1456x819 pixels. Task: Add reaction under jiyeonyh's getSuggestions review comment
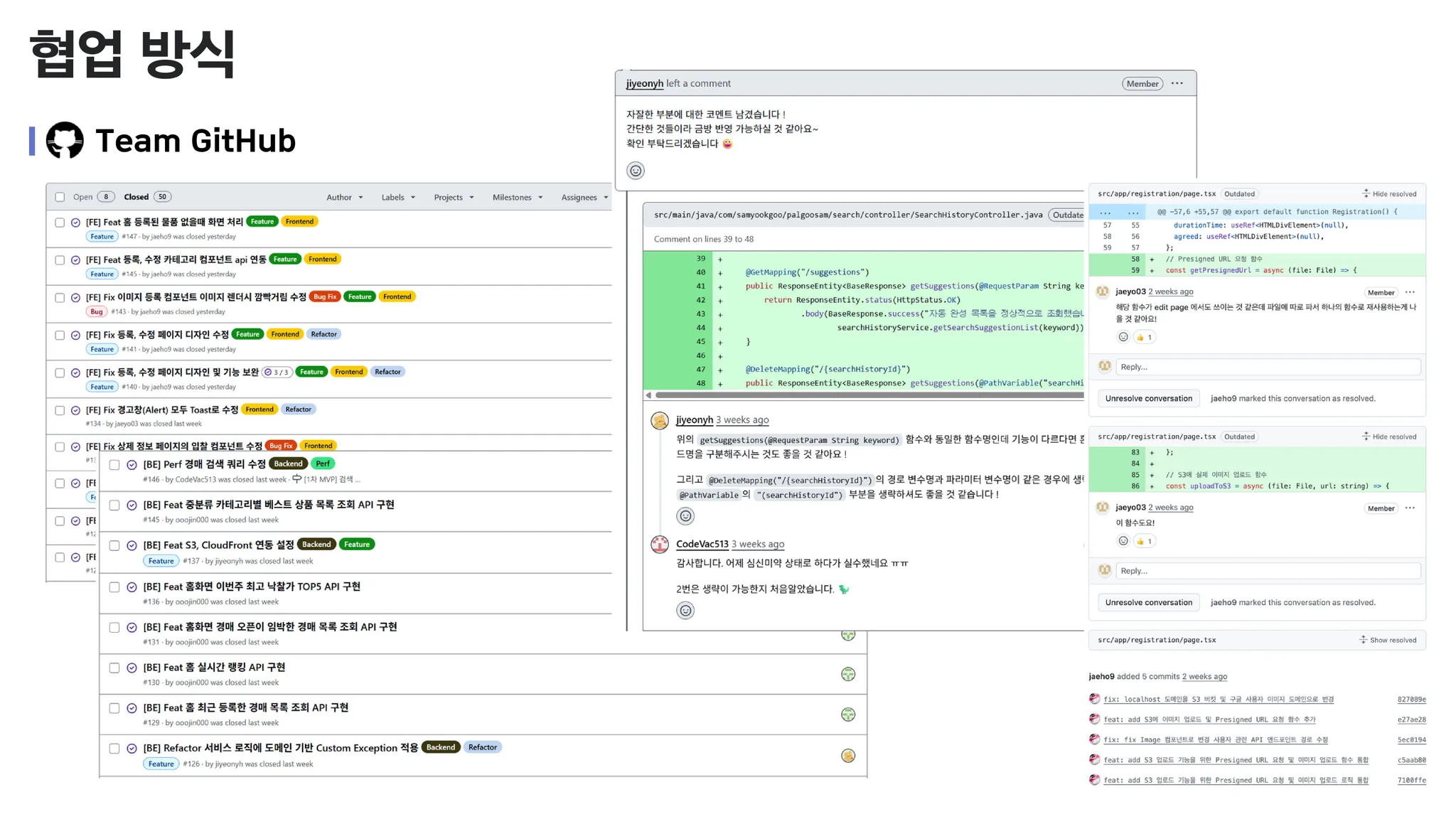tap(685, 516)
